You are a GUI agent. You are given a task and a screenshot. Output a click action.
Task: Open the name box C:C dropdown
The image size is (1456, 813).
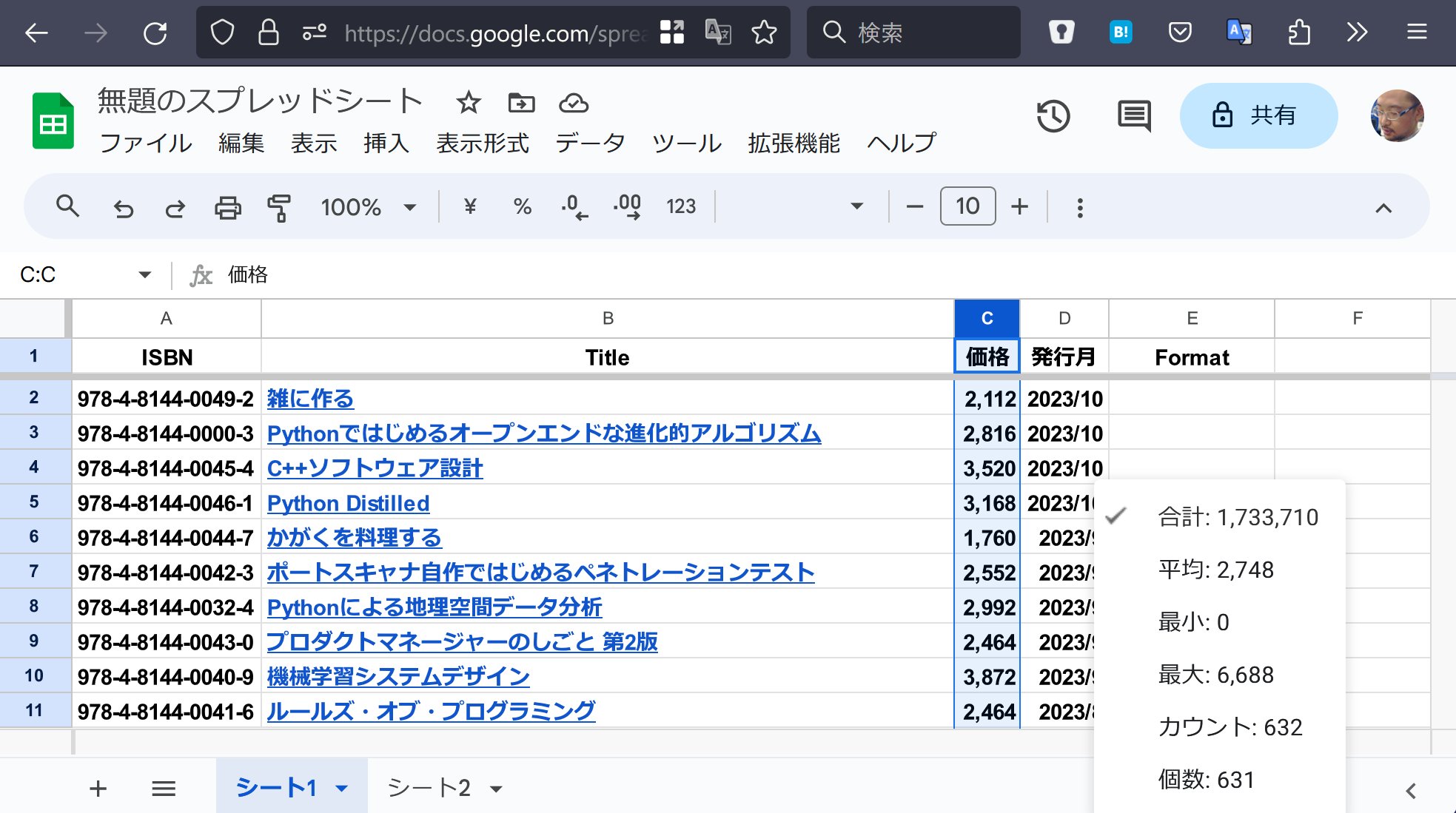[x=144, y=274]
